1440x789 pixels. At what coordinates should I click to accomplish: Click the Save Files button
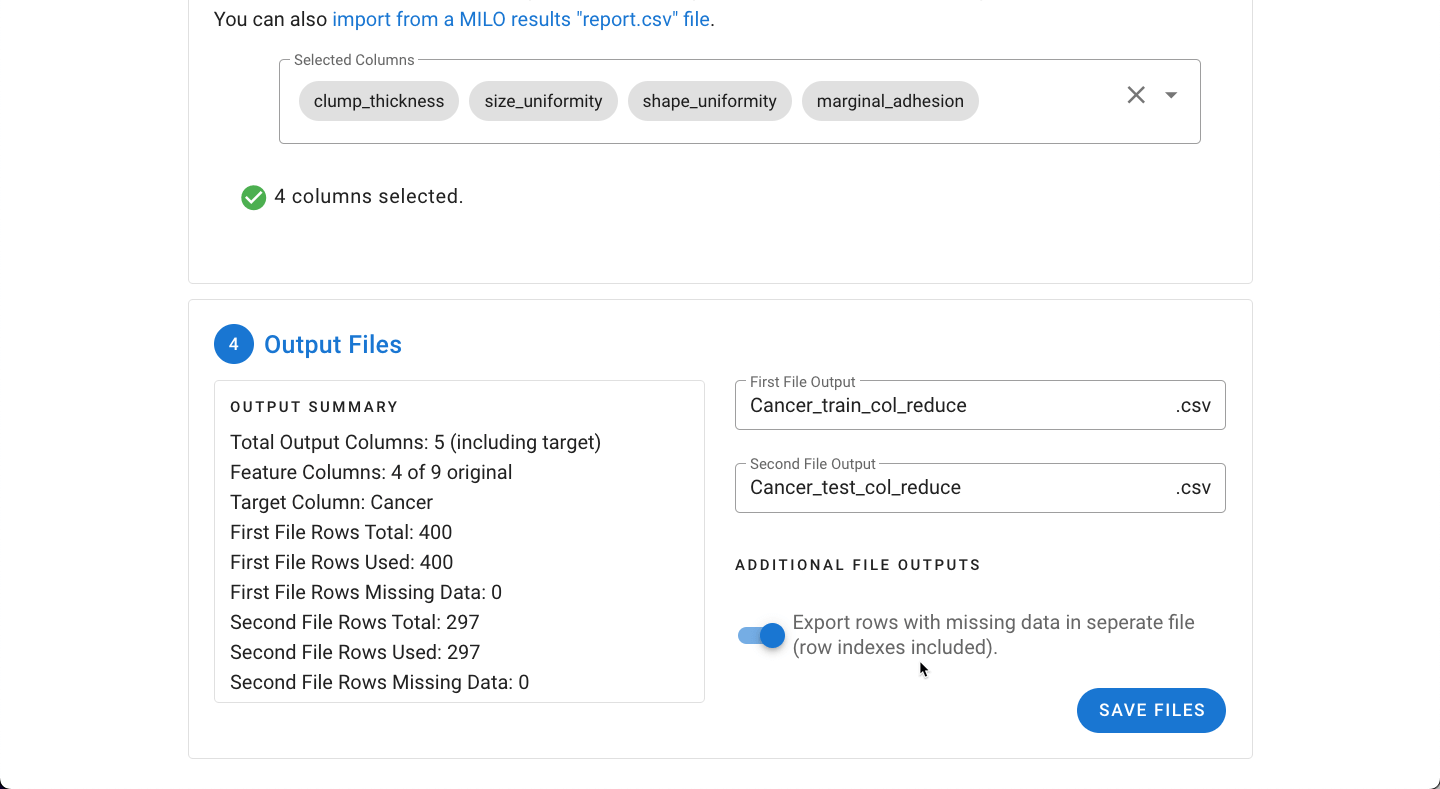pos(1151,710)
